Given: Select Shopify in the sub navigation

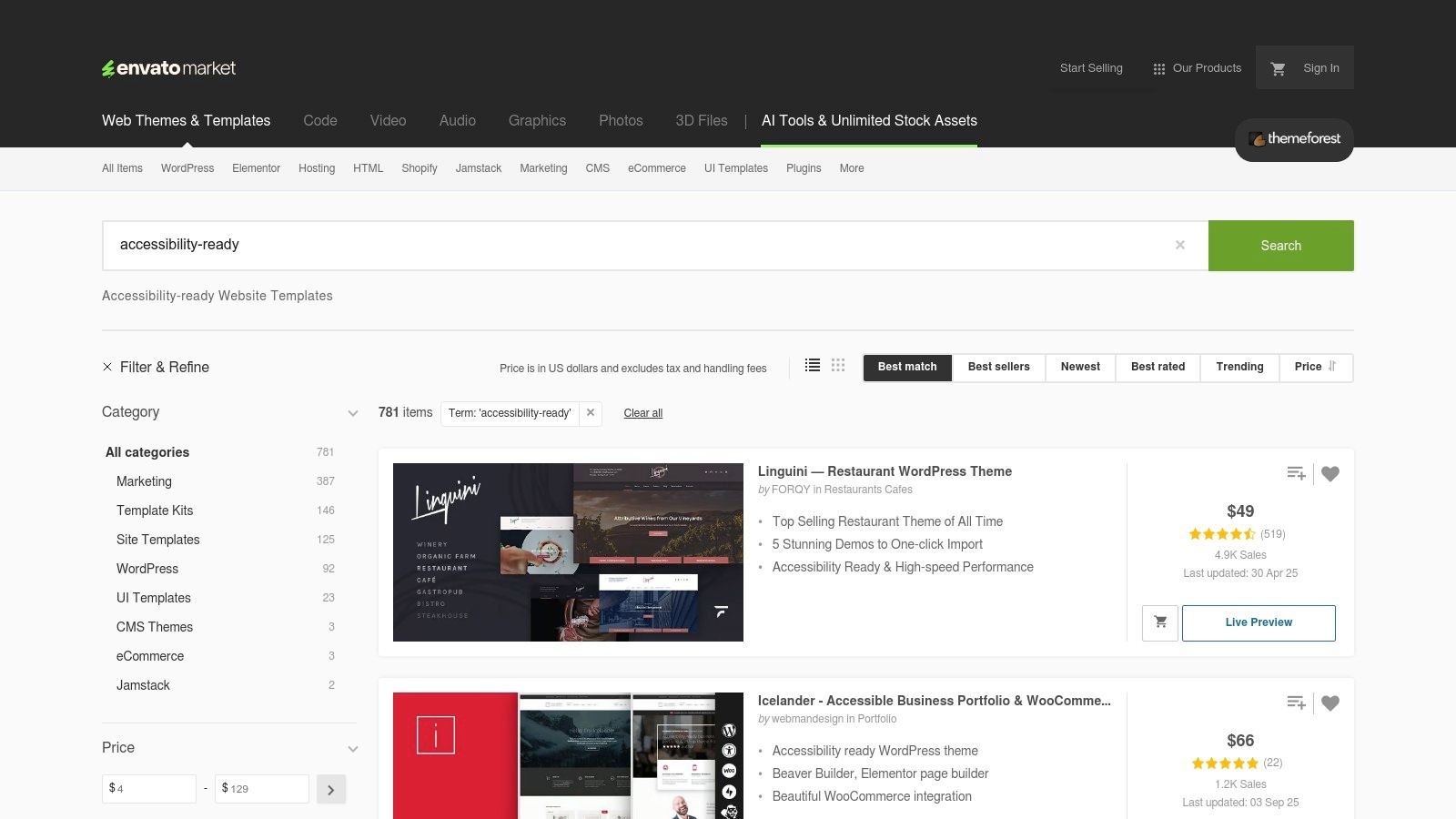Looking at the screenshot, I should (420, 168).
